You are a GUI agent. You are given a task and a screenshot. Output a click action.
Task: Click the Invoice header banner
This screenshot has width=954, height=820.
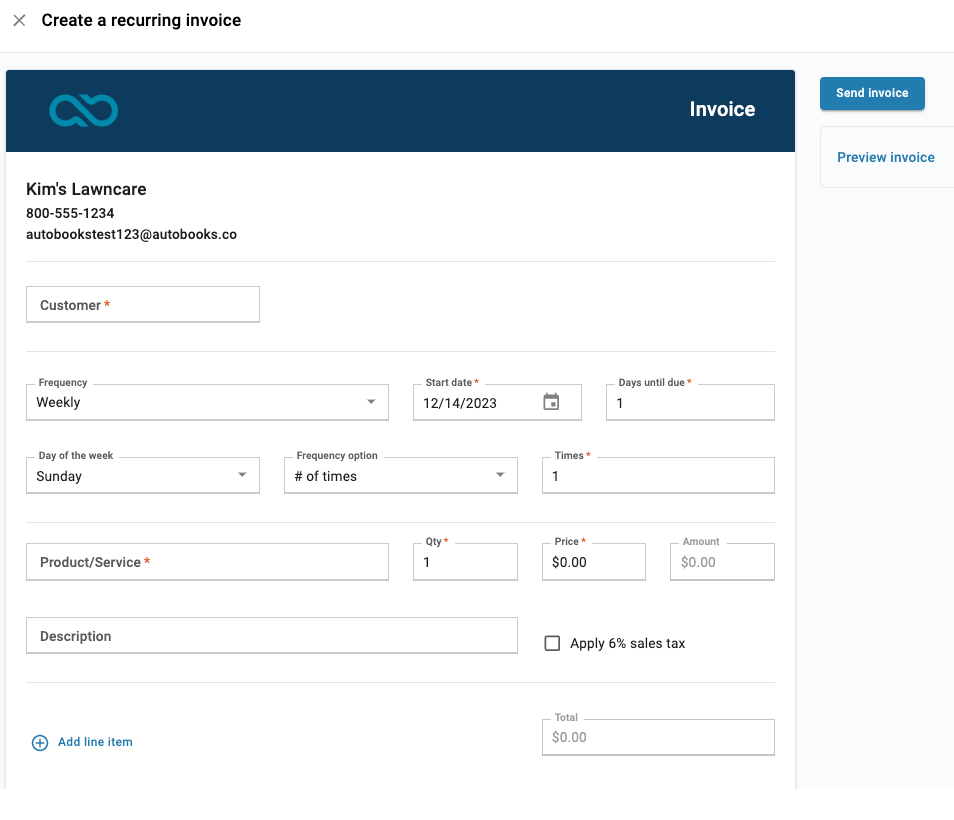point(400,110)
